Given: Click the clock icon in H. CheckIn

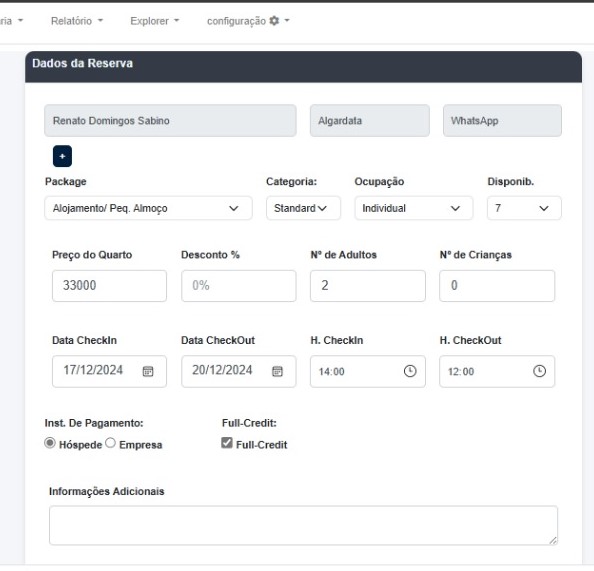Looking at the screenshot, I should [410, 371].
